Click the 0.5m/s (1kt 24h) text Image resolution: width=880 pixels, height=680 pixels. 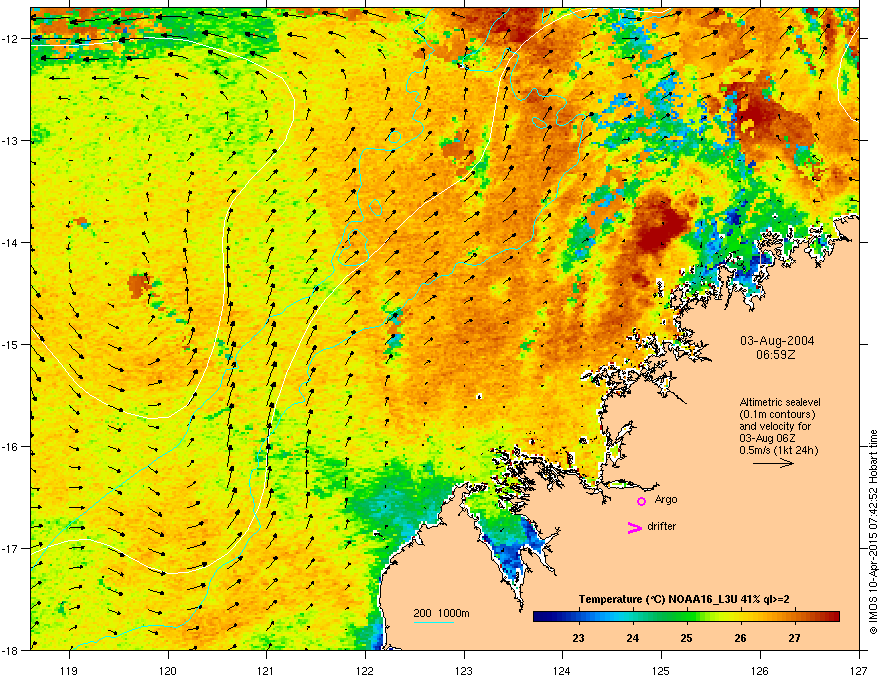point(778,450)
